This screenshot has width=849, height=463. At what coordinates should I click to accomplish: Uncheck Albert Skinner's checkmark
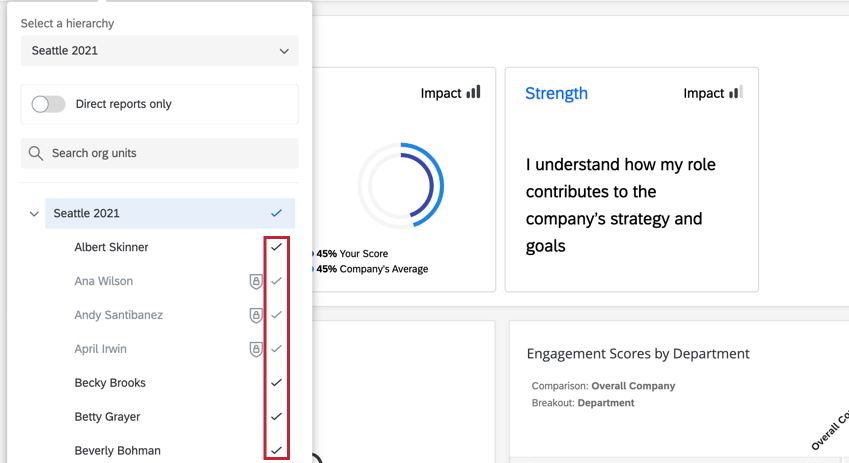(277, 247)
